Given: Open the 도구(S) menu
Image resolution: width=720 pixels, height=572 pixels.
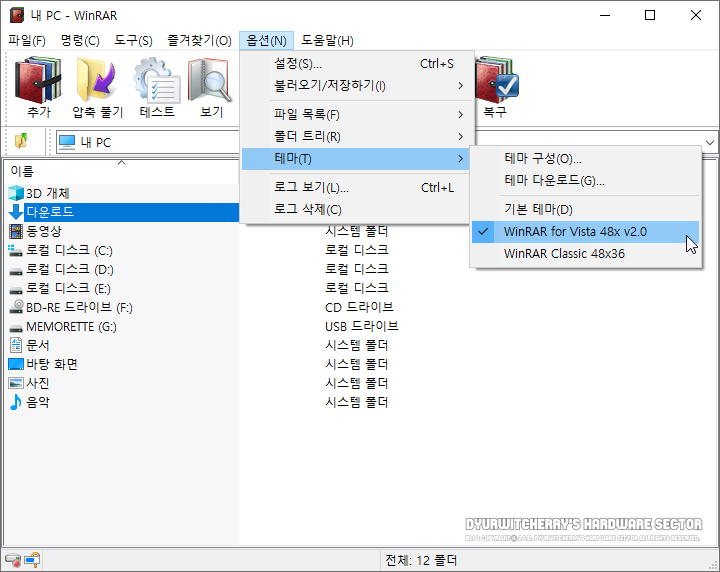Looking at the screenshot, I should click(133, 40).
